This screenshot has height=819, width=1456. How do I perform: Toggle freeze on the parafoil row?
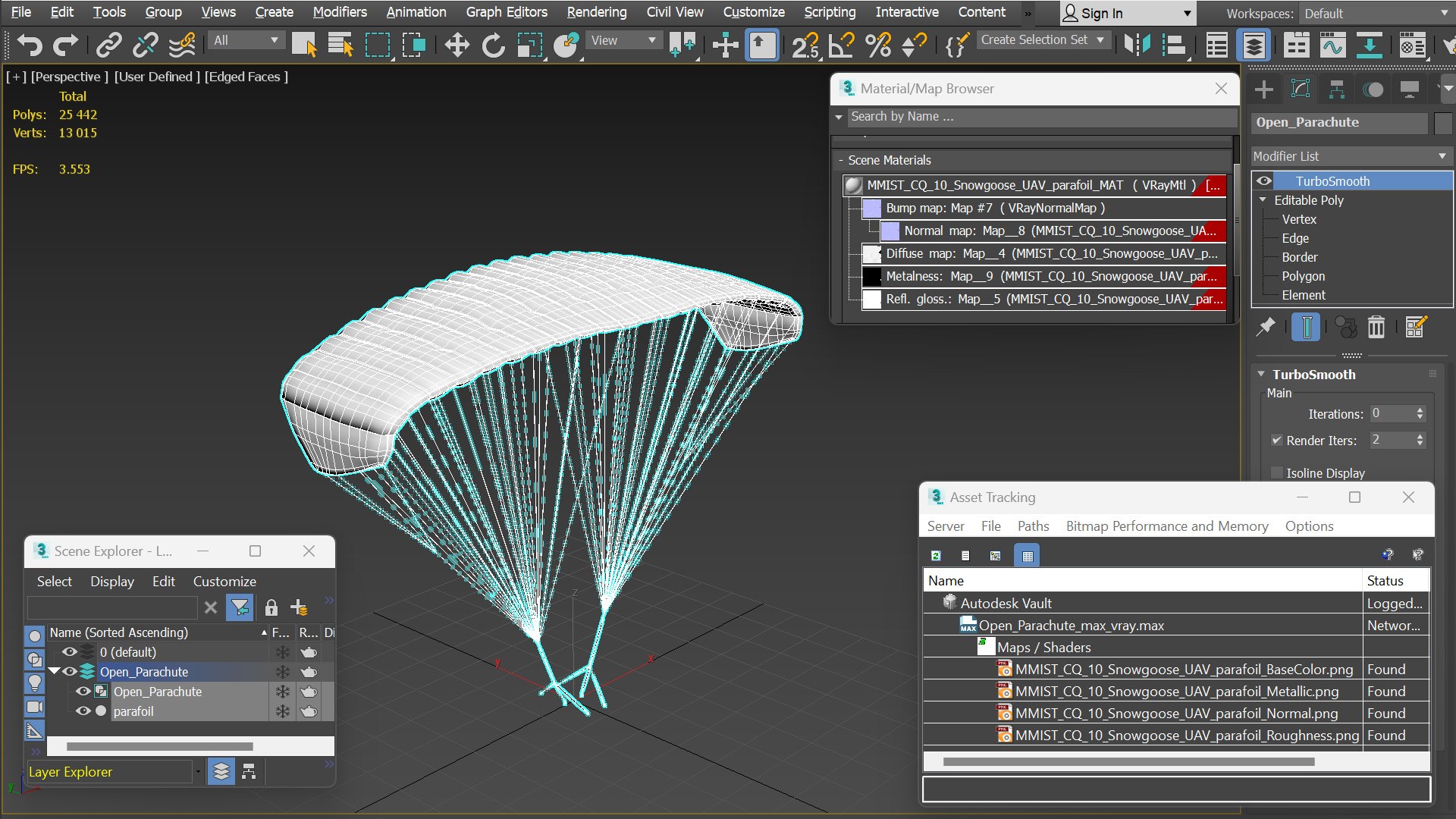point(282,711)
